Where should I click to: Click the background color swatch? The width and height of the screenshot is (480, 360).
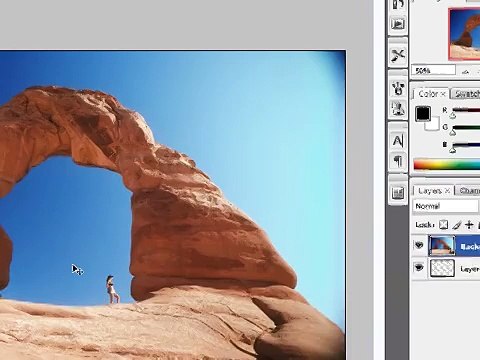(x=433, y=124)
